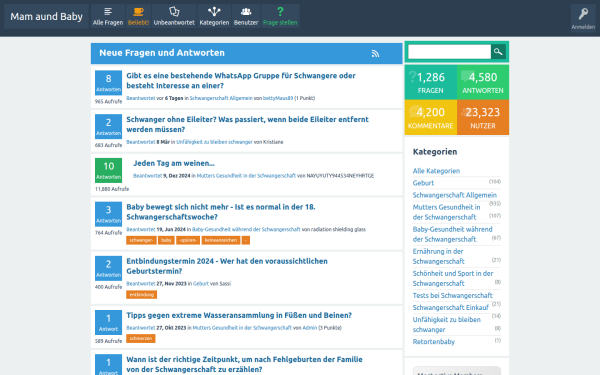This screenshot has height=375, width=600.
Task: Click Geburt category in Entbindungstermin meta
Action: tap(201, 284)
